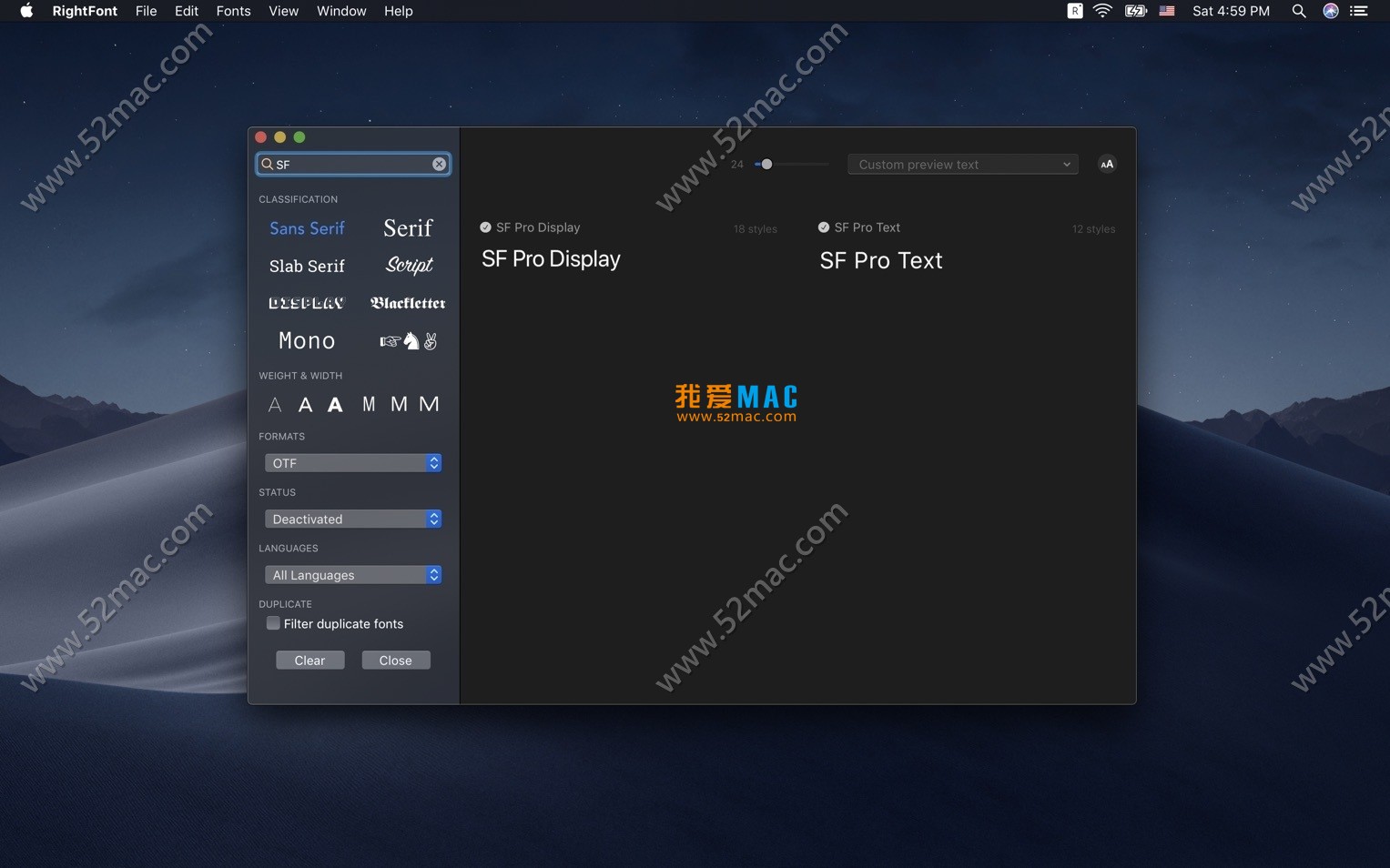Choose the Script classification
The width and height of the screenshot is (1390, 868).
pyautogui.click(x=409, y=265)
